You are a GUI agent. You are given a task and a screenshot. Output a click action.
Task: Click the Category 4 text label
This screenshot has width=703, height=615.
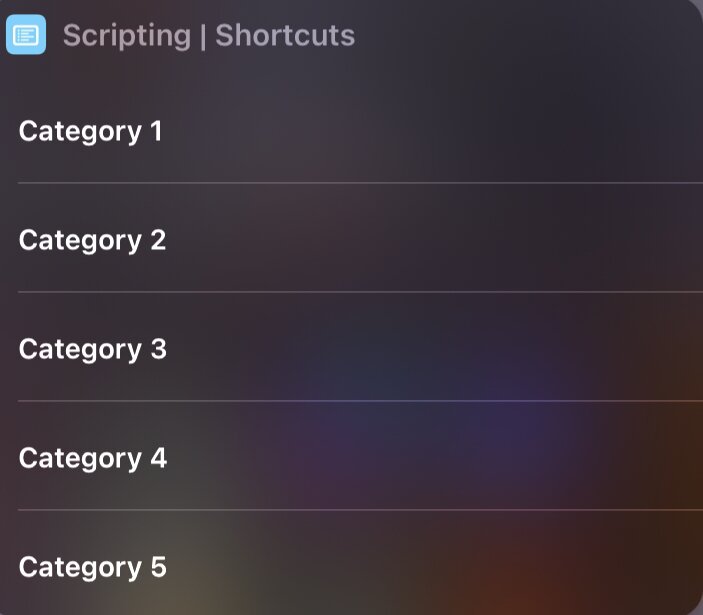pyautogui.click(x=93, y=459)
